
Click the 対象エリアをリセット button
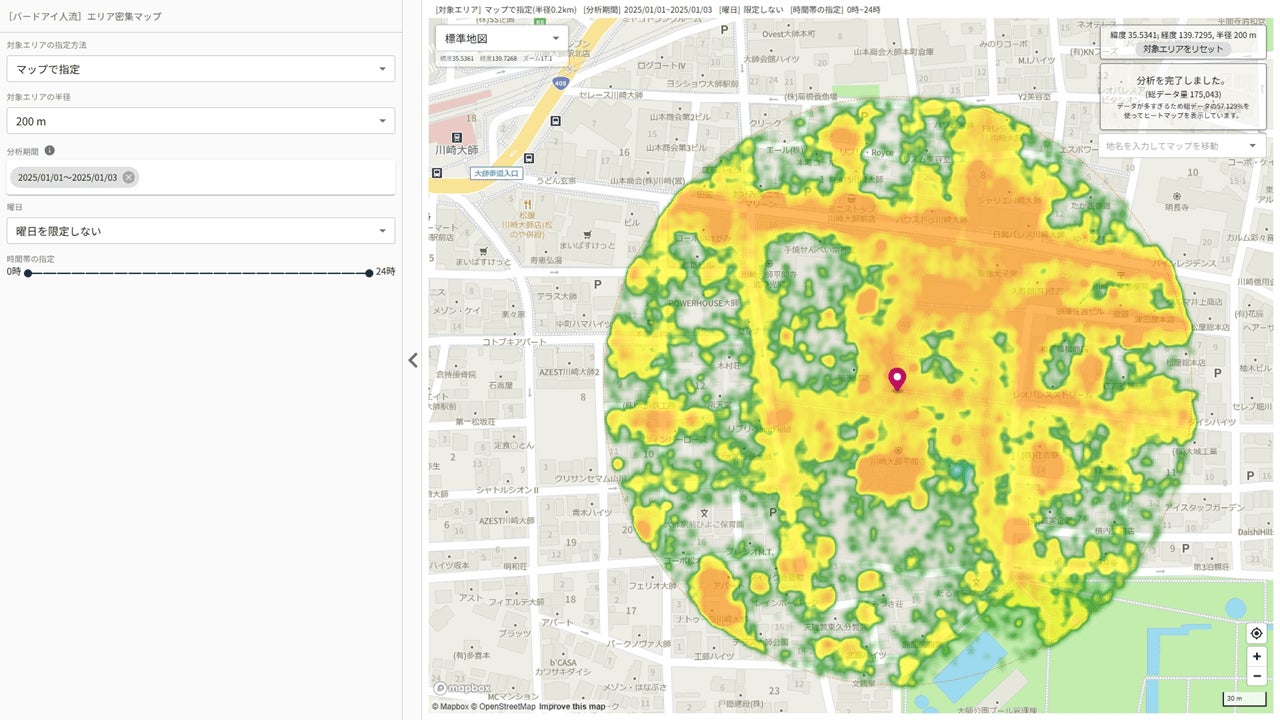1182,48
